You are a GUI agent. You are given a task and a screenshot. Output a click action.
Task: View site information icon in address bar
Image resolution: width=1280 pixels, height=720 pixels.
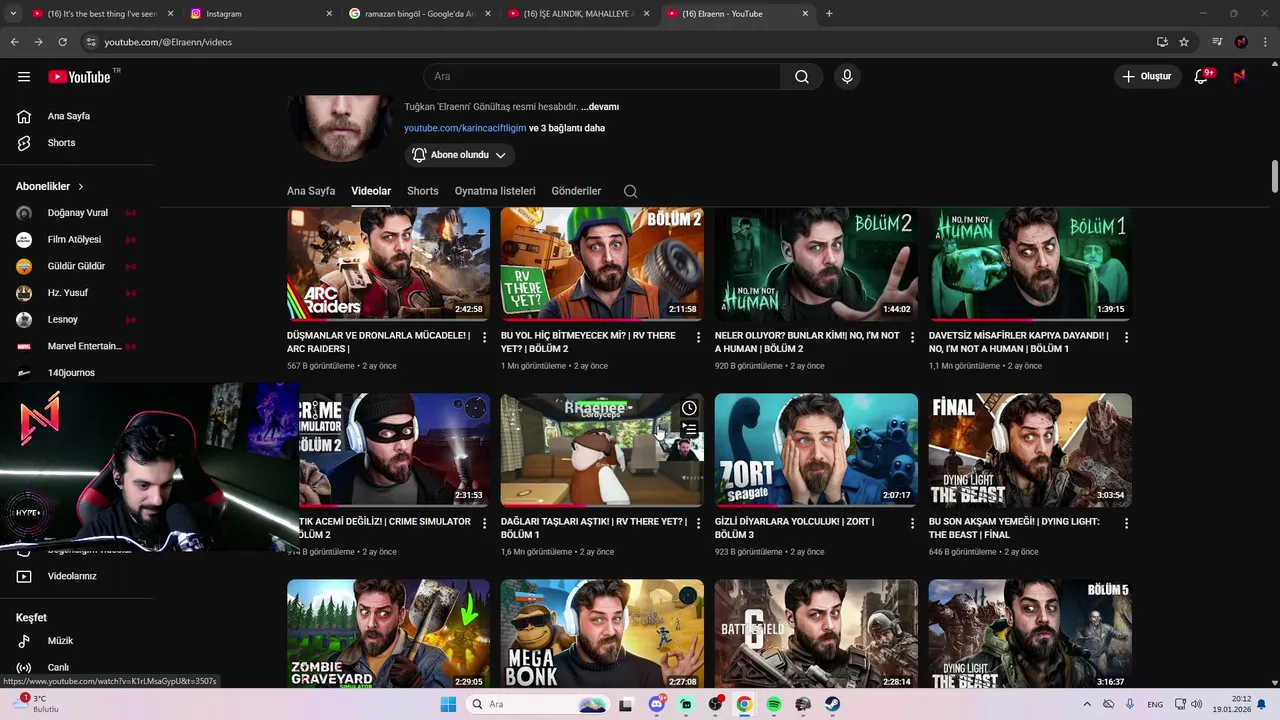pyautogui.click(x=91, y=42)
